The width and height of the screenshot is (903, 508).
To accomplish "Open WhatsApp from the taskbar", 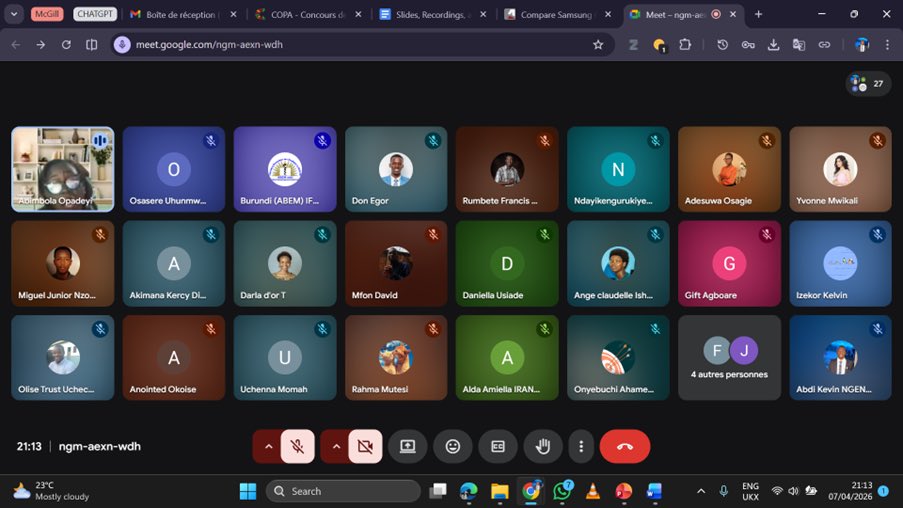I will (562, 491).
